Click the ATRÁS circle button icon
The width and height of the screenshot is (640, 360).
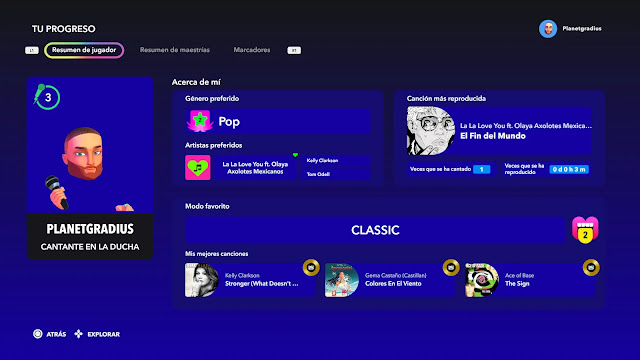(x=38, y=334)
